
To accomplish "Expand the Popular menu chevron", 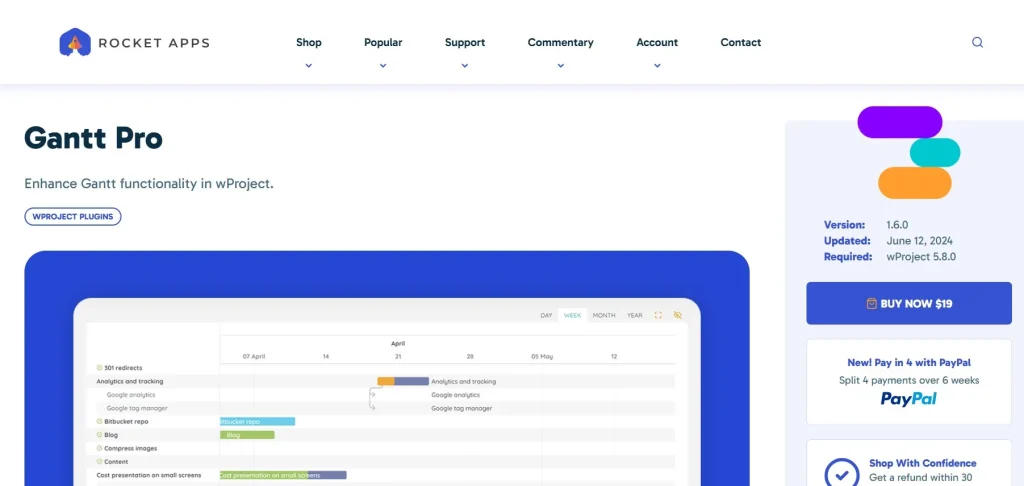I will (x=383, y=65).
